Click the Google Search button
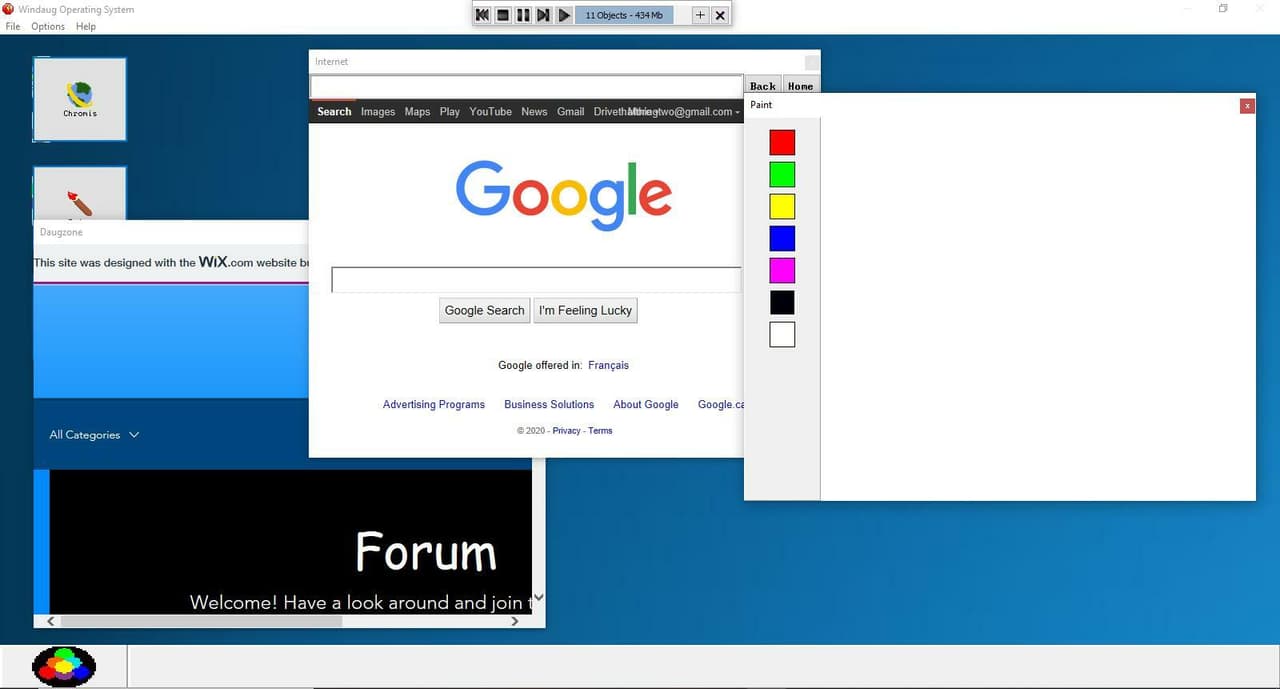The height and width of the screenshot is (689, 1280). (x=485, y=310)
